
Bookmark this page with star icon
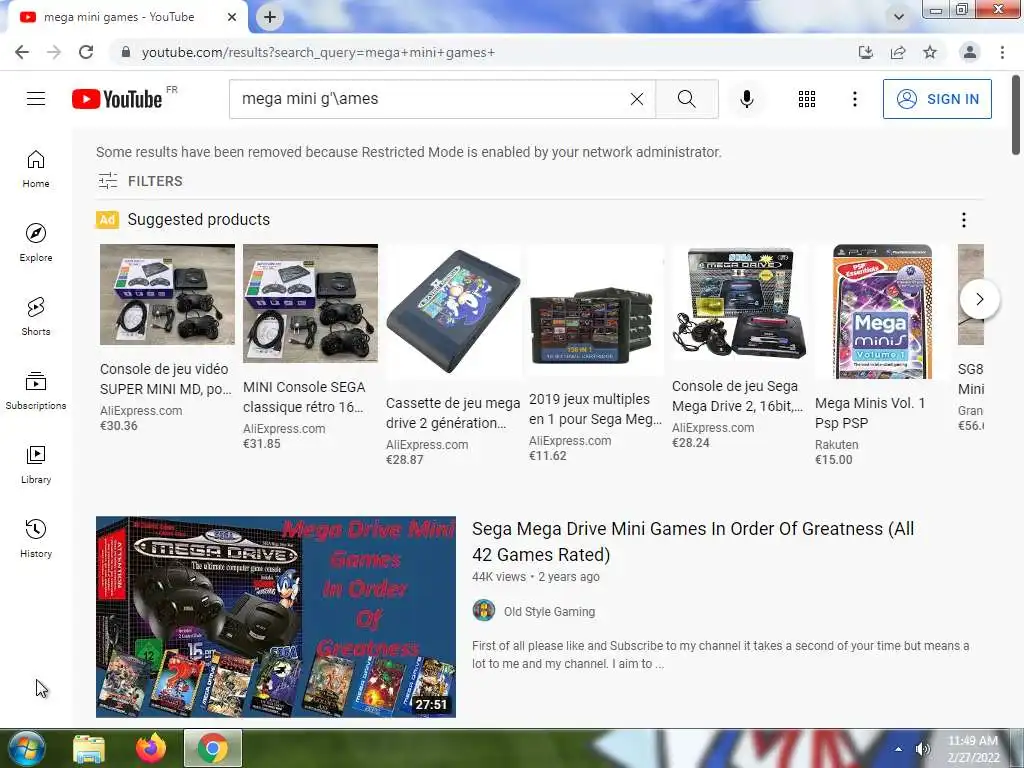(x=930, y=52)
